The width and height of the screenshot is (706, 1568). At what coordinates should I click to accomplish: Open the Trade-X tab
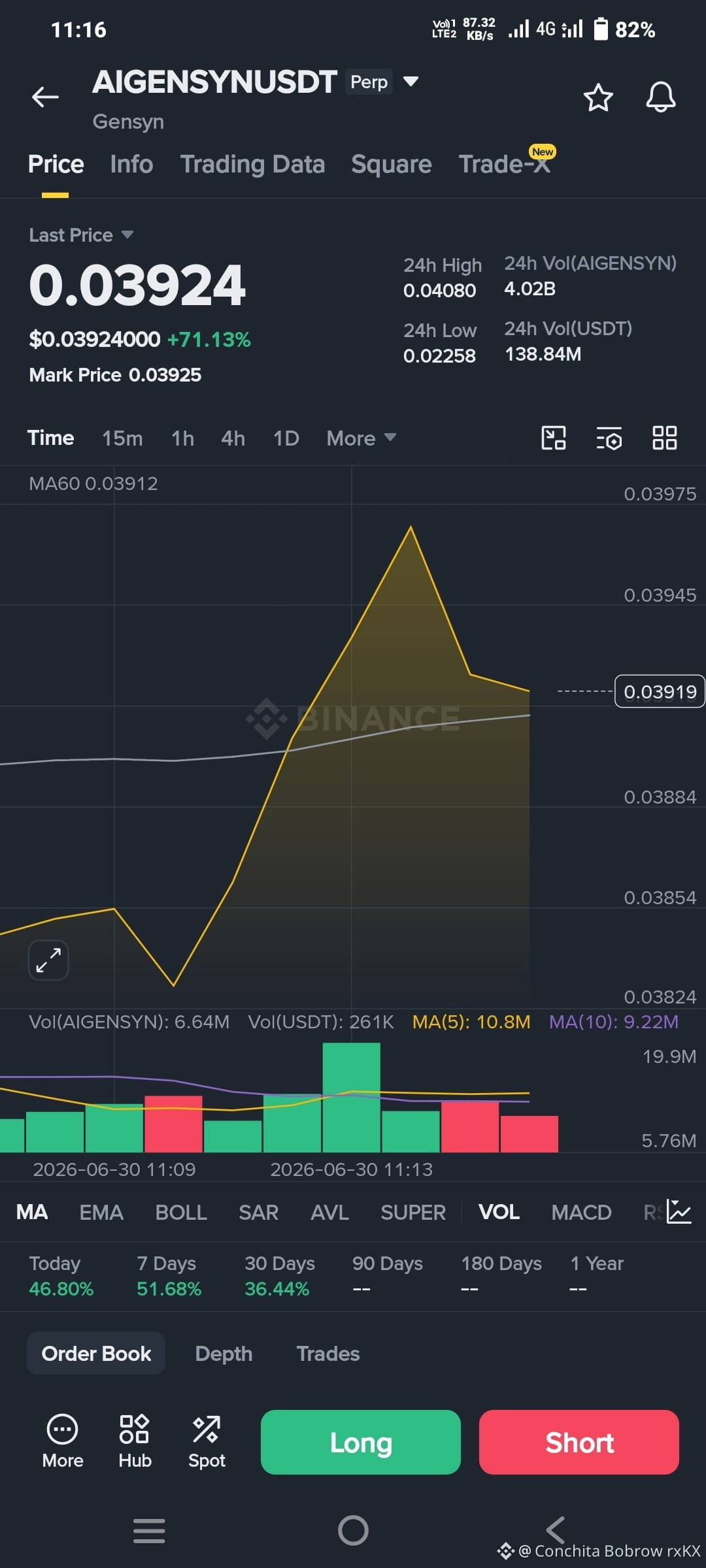[505, 164]
